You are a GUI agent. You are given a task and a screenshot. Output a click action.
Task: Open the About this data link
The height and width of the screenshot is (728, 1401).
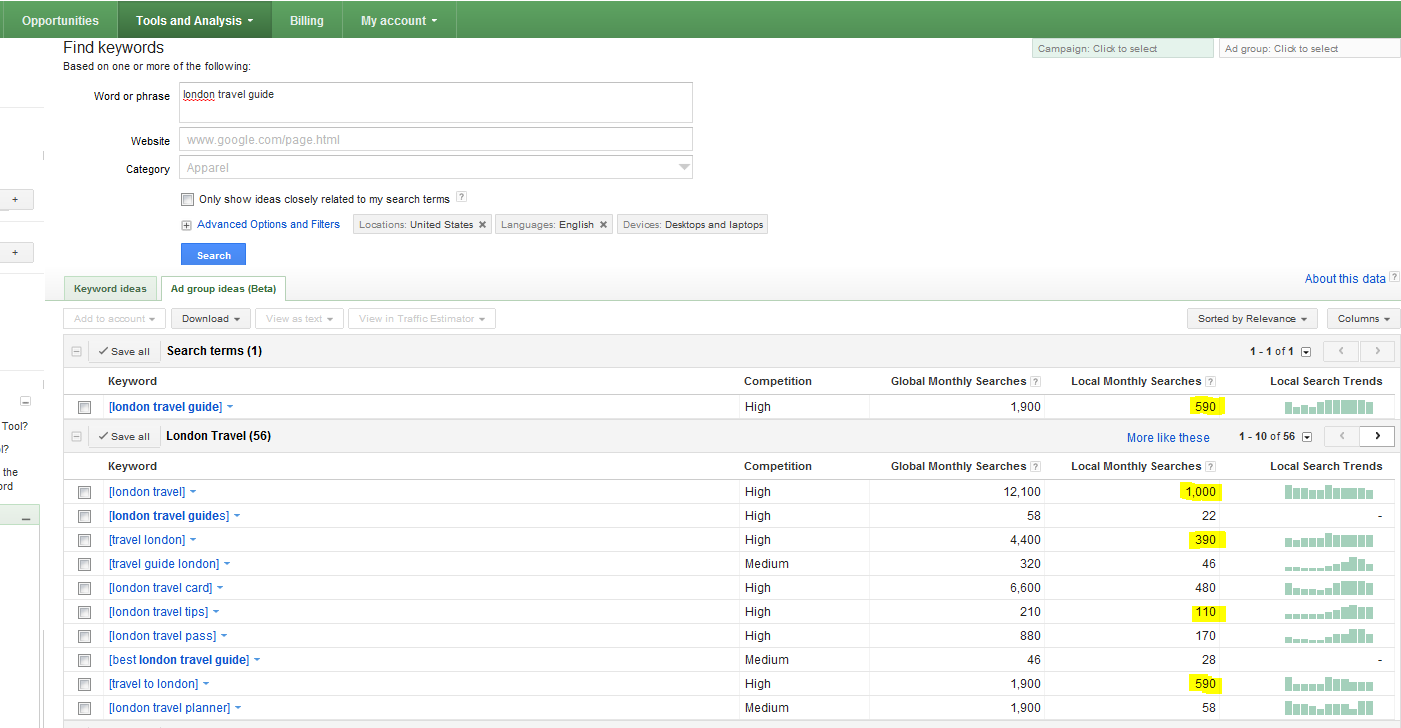pos(1345,279)
